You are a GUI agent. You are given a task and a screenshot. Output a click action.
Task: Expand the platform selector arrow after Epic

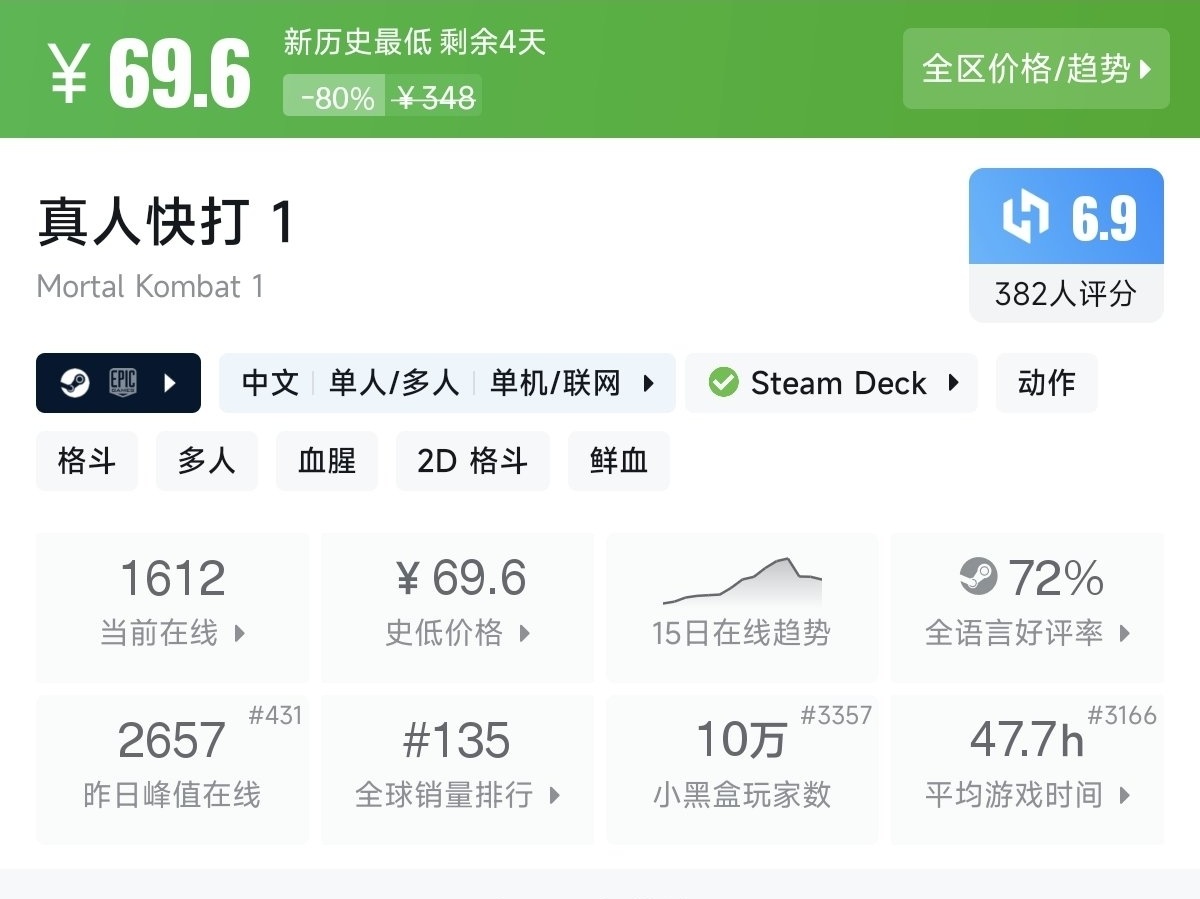click(170, 383)
